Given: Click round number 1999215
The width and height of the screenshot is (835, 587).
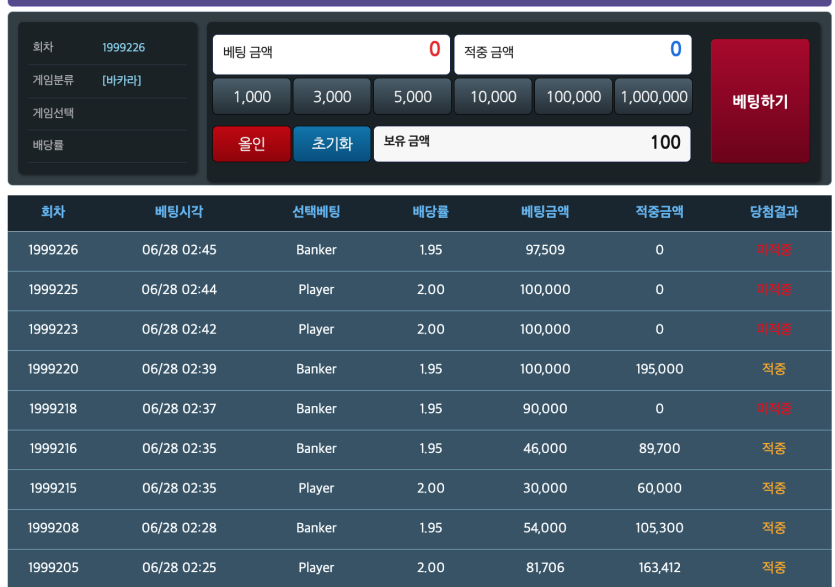Looking at the screenshot, I should [x=53, y=488].
